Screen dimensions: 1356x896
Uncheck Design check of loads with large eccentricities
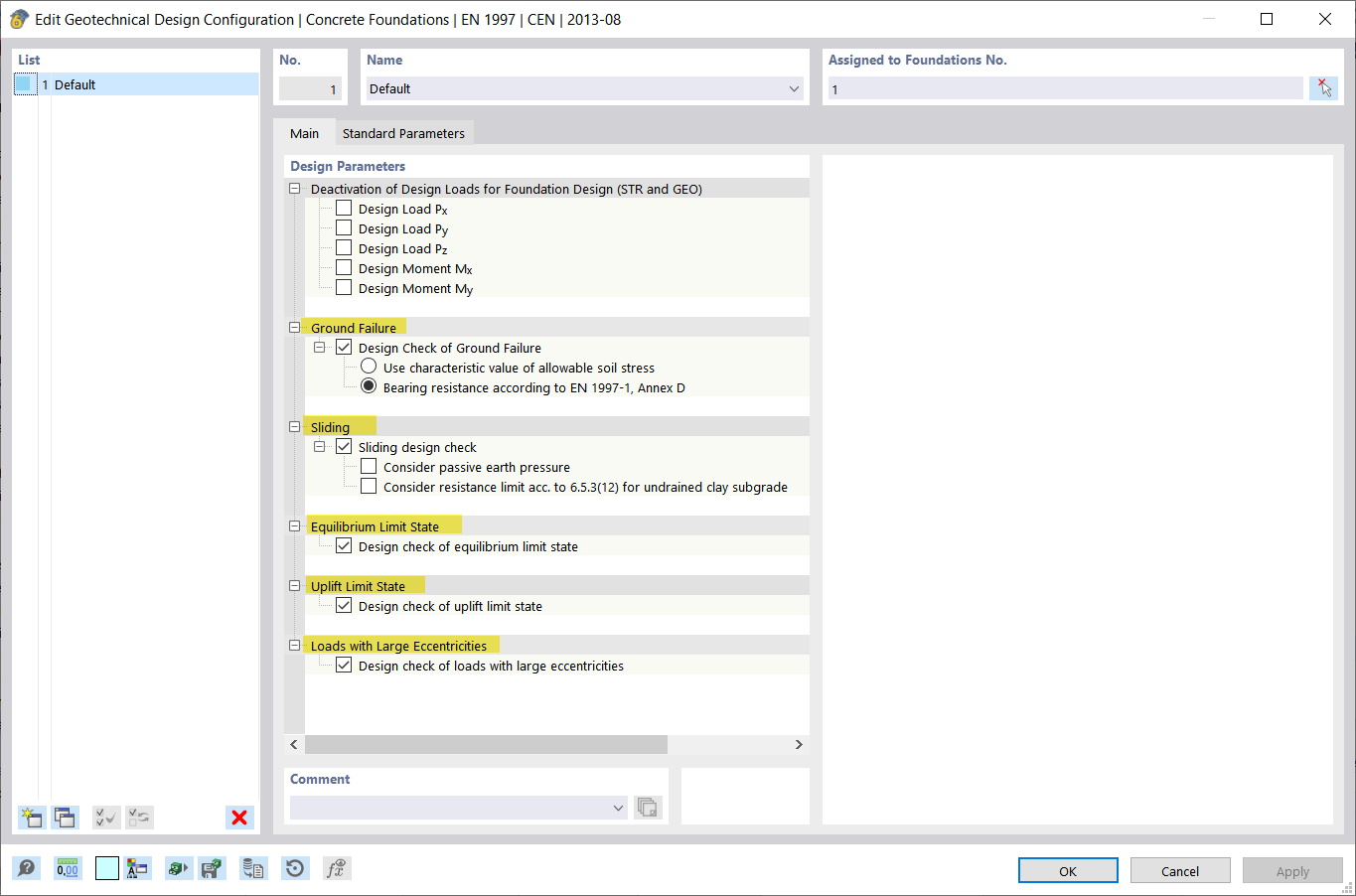(344, 665)
